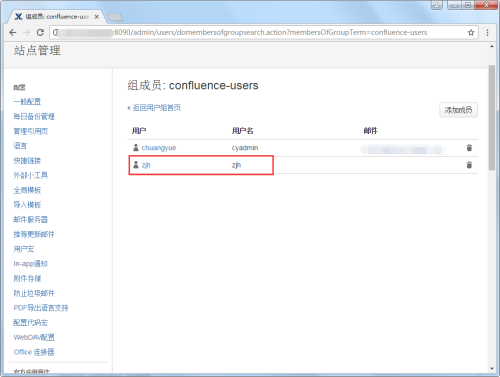
Task: Open the 外部小工具 sidebar link
Action: click(x=31, y=175)
